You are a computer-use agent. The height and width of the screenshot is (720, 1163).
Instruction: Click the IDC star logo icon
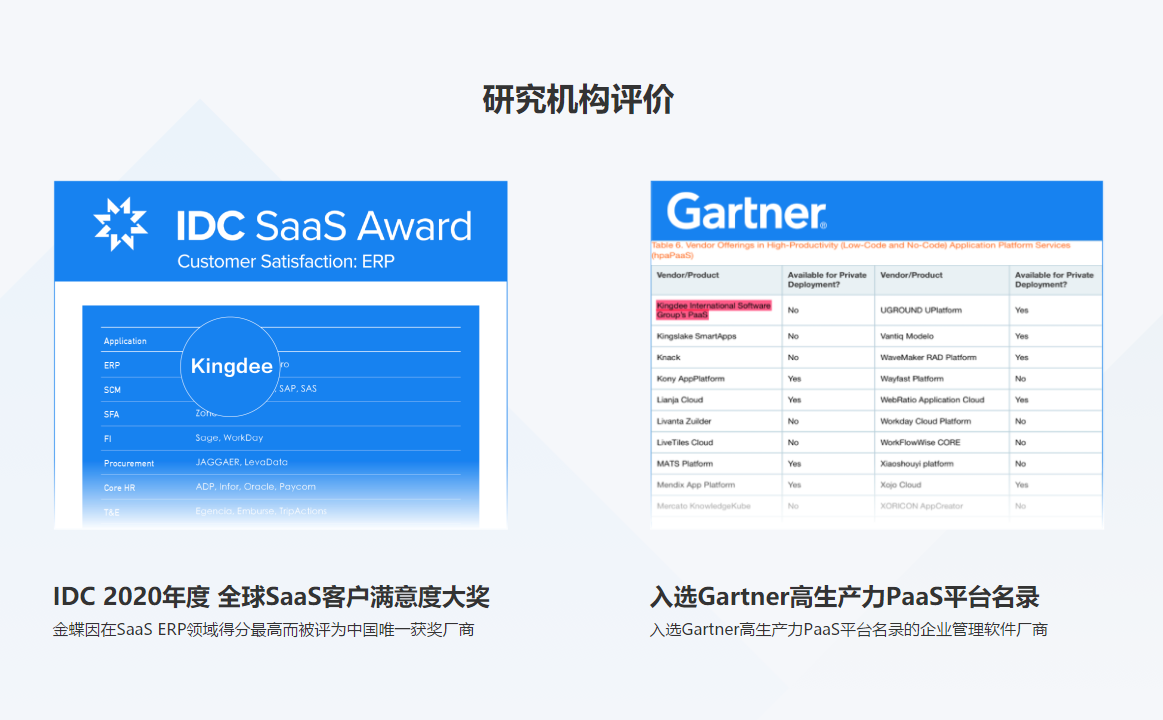[120, 224]
